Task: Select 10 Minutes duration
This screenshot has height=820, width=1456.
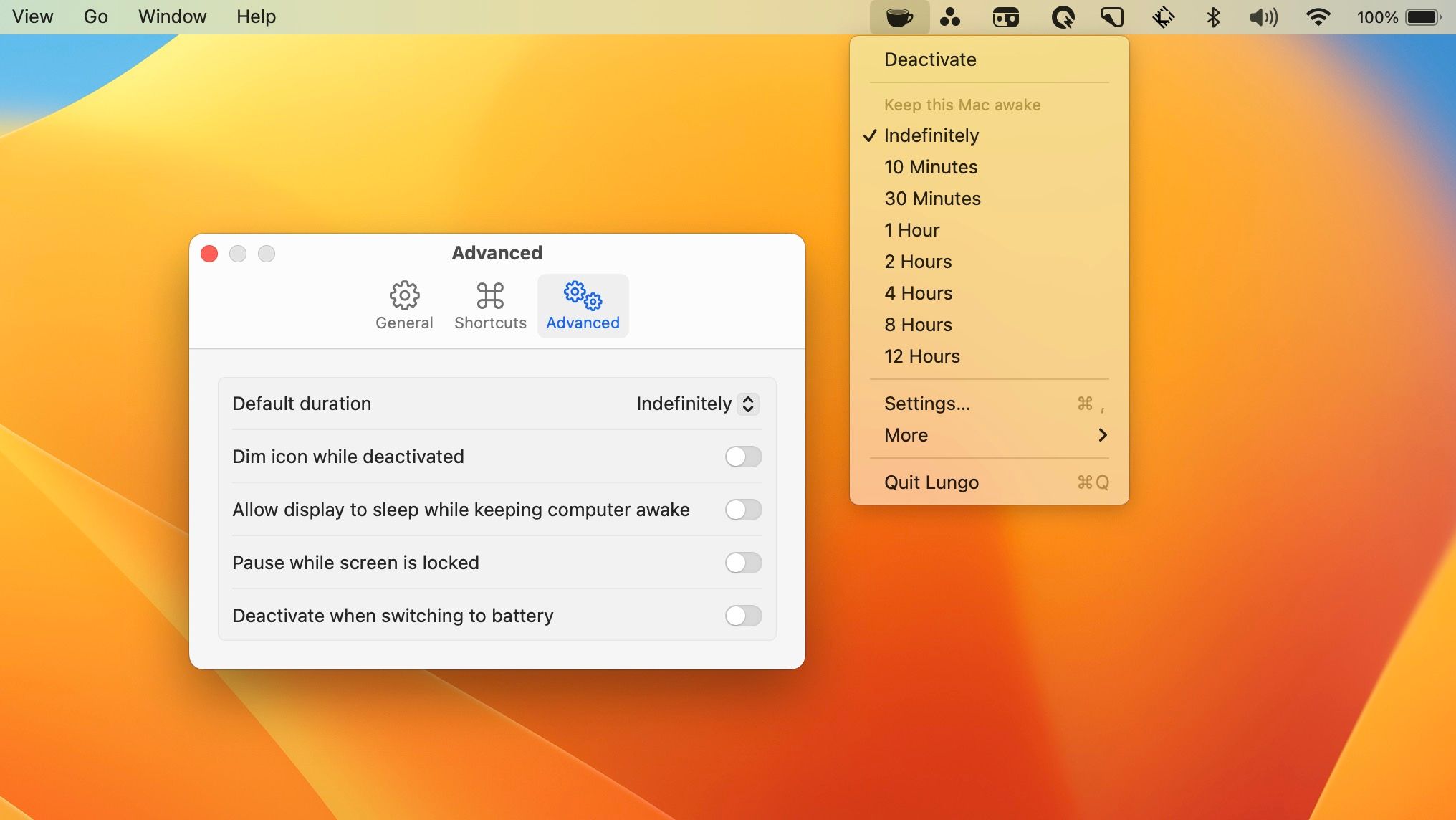Action: point(989,167)
